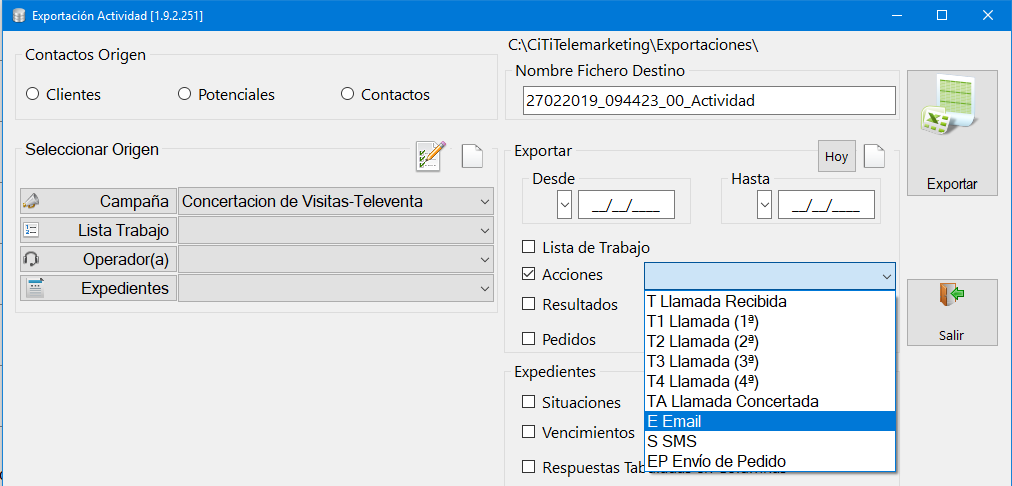
Task: Select the S SMS option
Action: pos(770,441)
